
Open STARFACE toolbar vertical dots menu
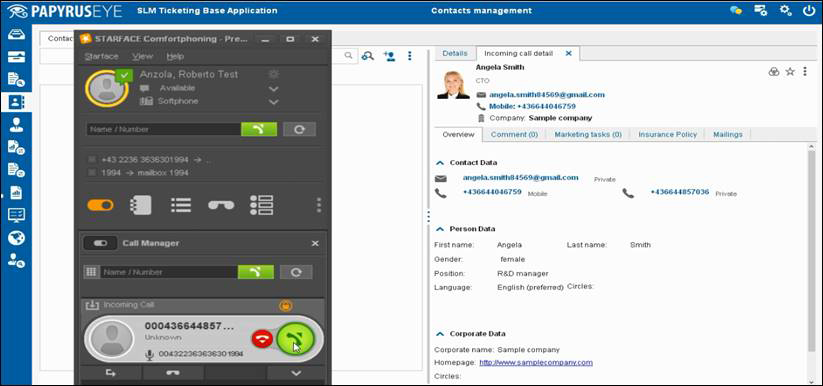click(x=319, y=205)
